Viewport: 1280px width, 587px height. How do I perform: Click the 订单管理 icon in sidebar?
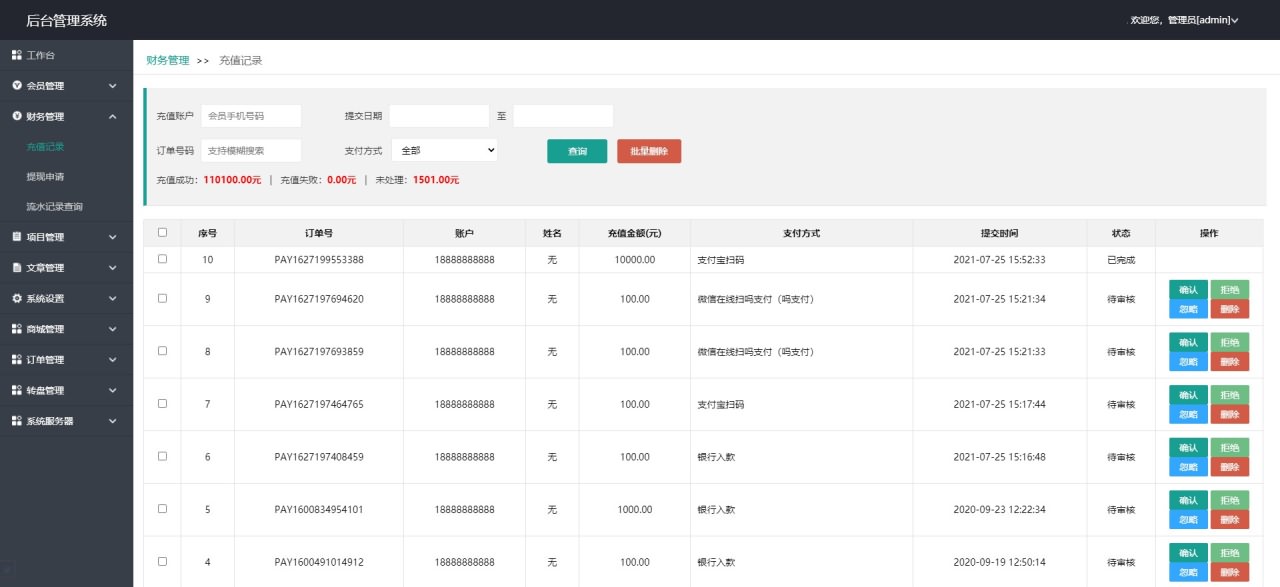[17, 359]
